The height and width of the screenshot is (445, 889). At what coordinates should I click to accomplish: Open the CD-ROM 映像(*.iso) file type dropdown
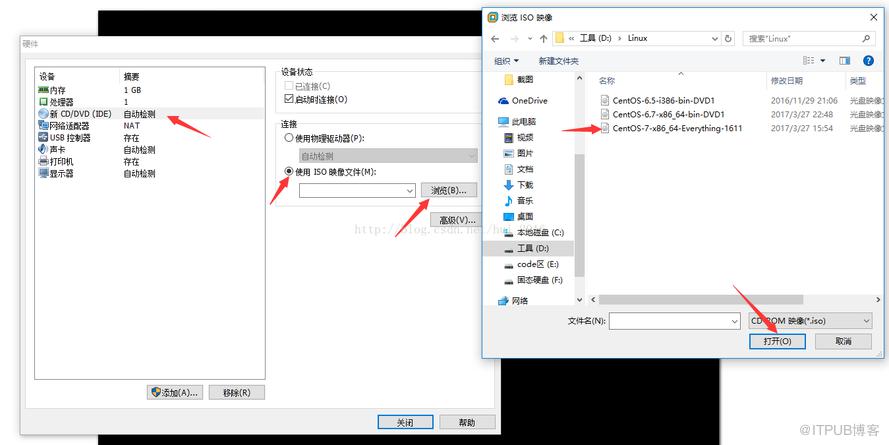point(810,321)
